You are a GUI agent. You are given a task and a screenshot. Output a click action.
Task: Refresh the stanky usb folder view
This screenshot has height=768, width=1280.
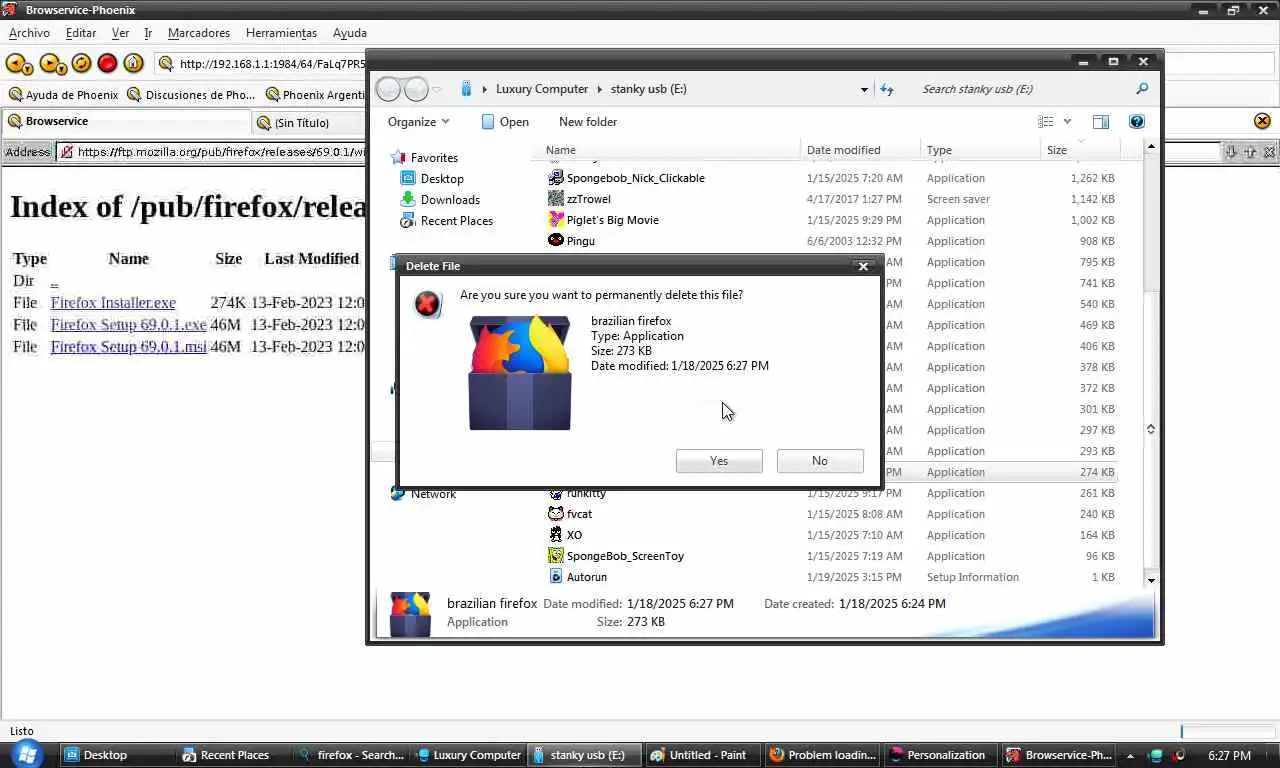(x=886, y=89)
